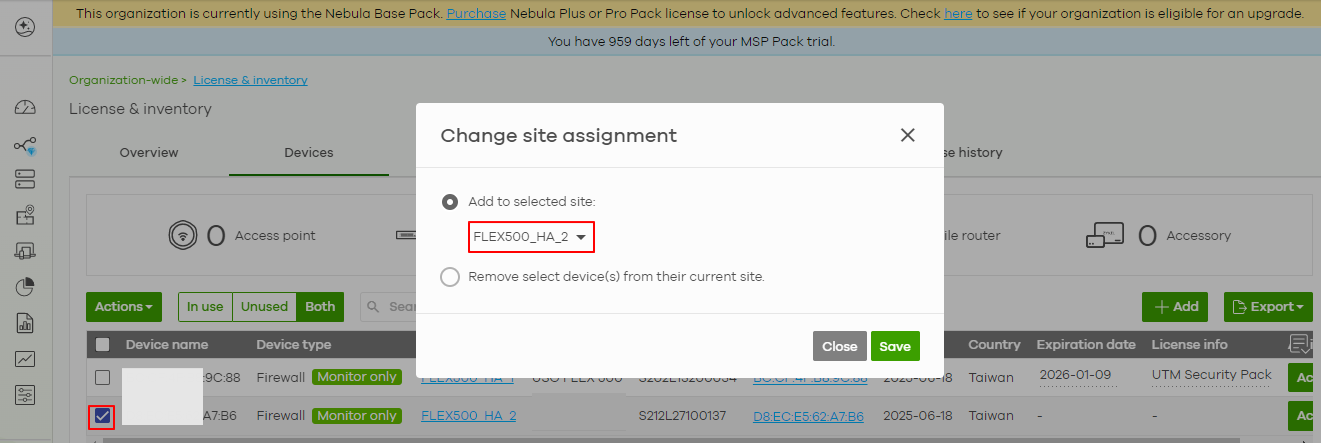Image resolution: width=1321 pixels, height=443 pixels.
Task: Open the site map location sidebar icon
Action: tap(25, 214)
